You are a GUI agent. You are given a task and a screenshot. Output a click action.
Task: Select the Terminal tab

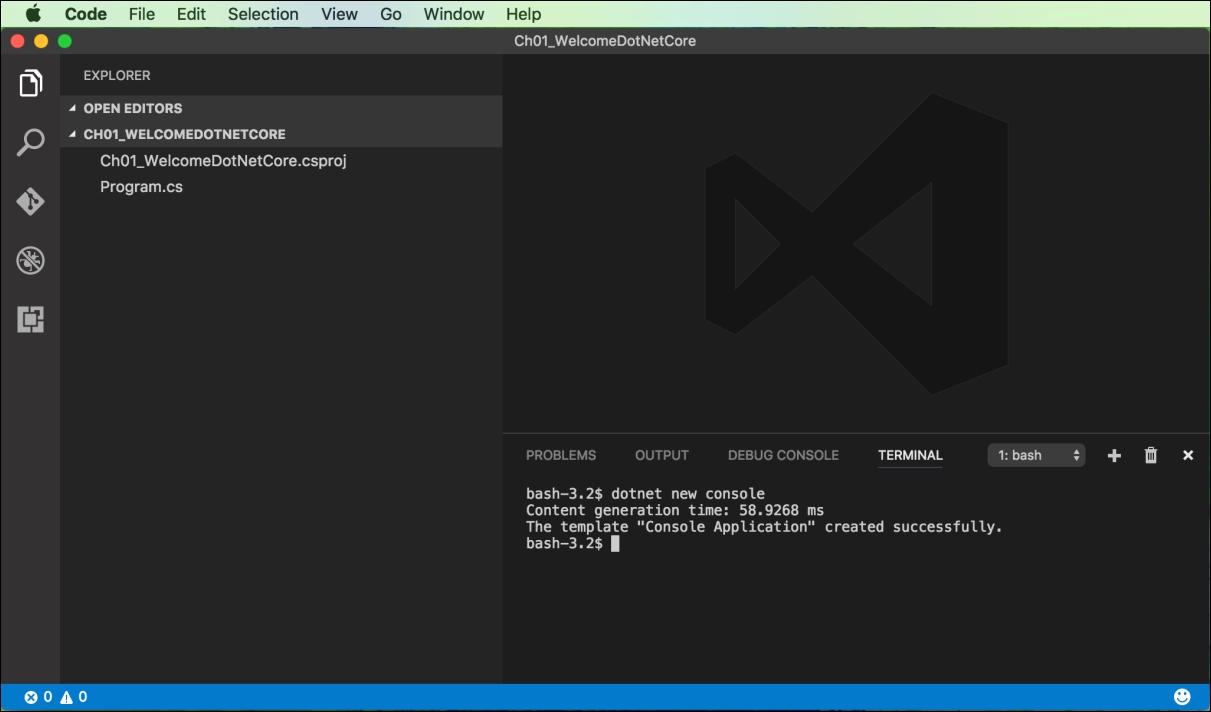coord(910,455)
